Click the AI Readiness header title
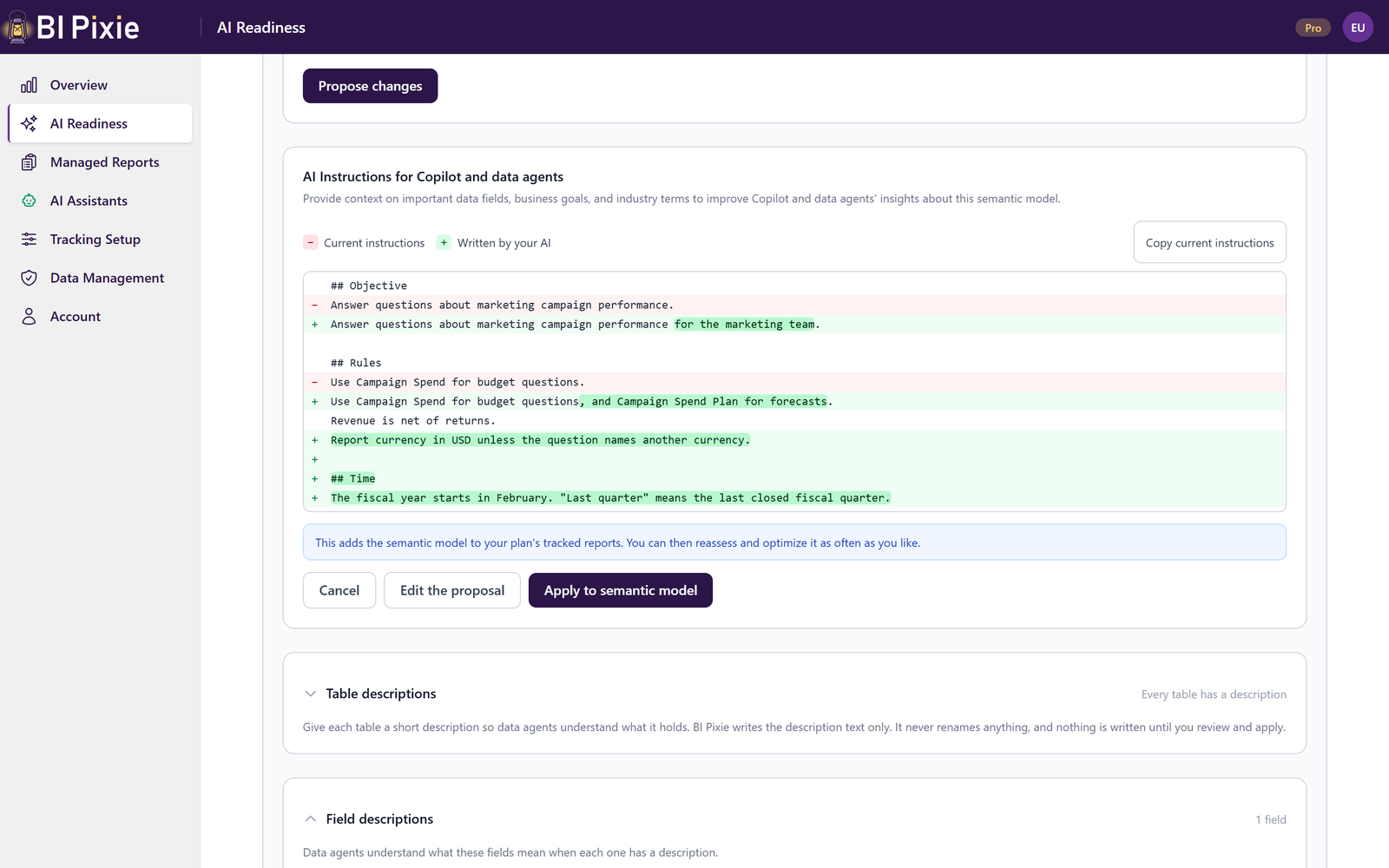The image size is (1389, 868). (261, 28)
